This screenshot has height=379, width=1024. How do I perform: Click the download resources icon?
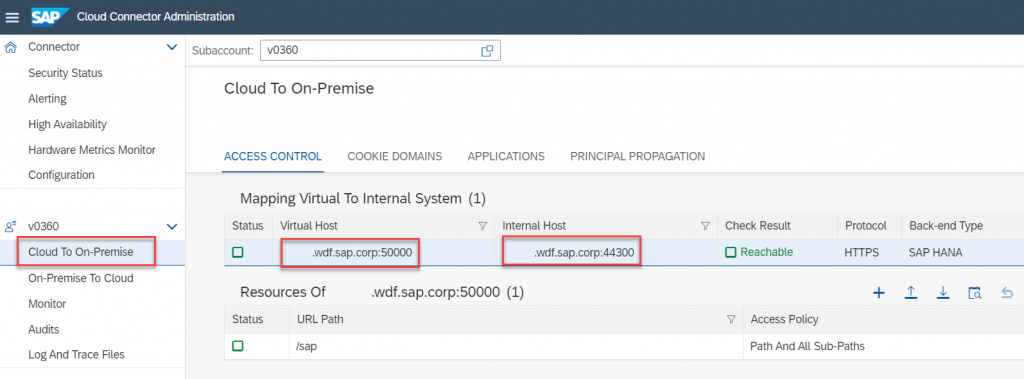pyautogui.click(x=943, y=293)
